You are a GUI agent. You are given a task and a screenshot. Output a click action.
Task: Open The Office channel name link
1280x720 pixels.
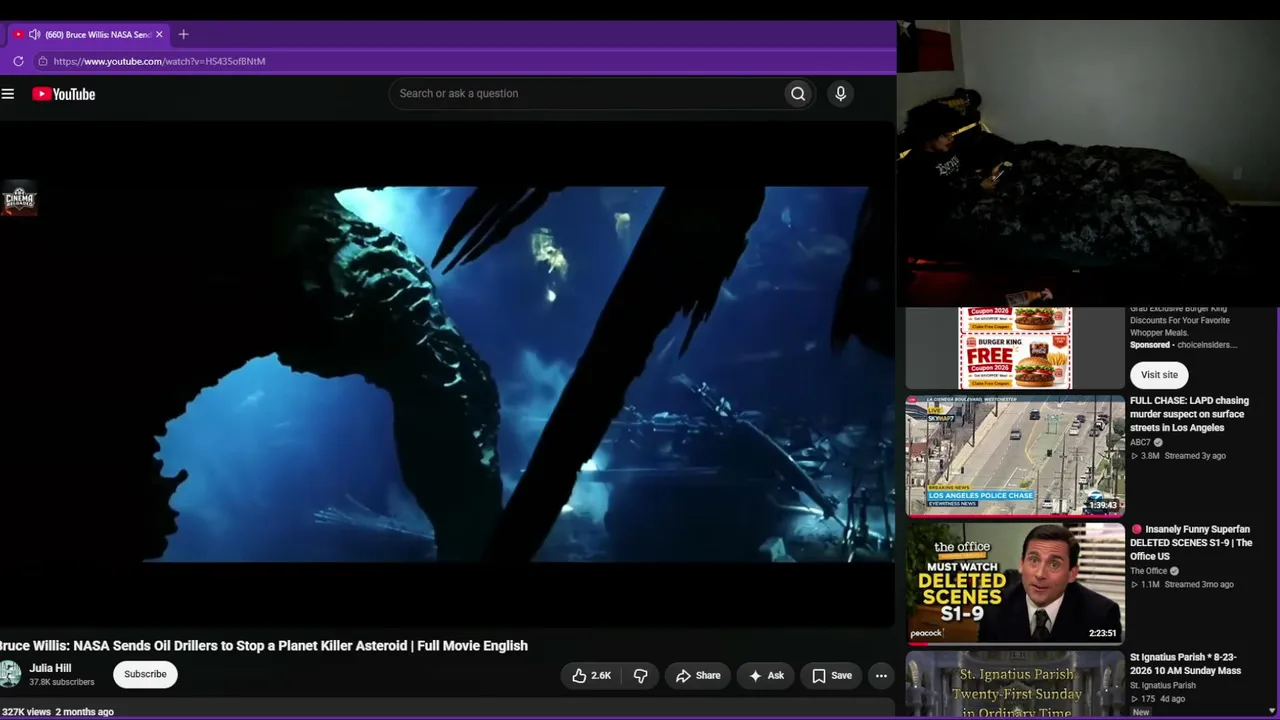[x=1148, y=571]
